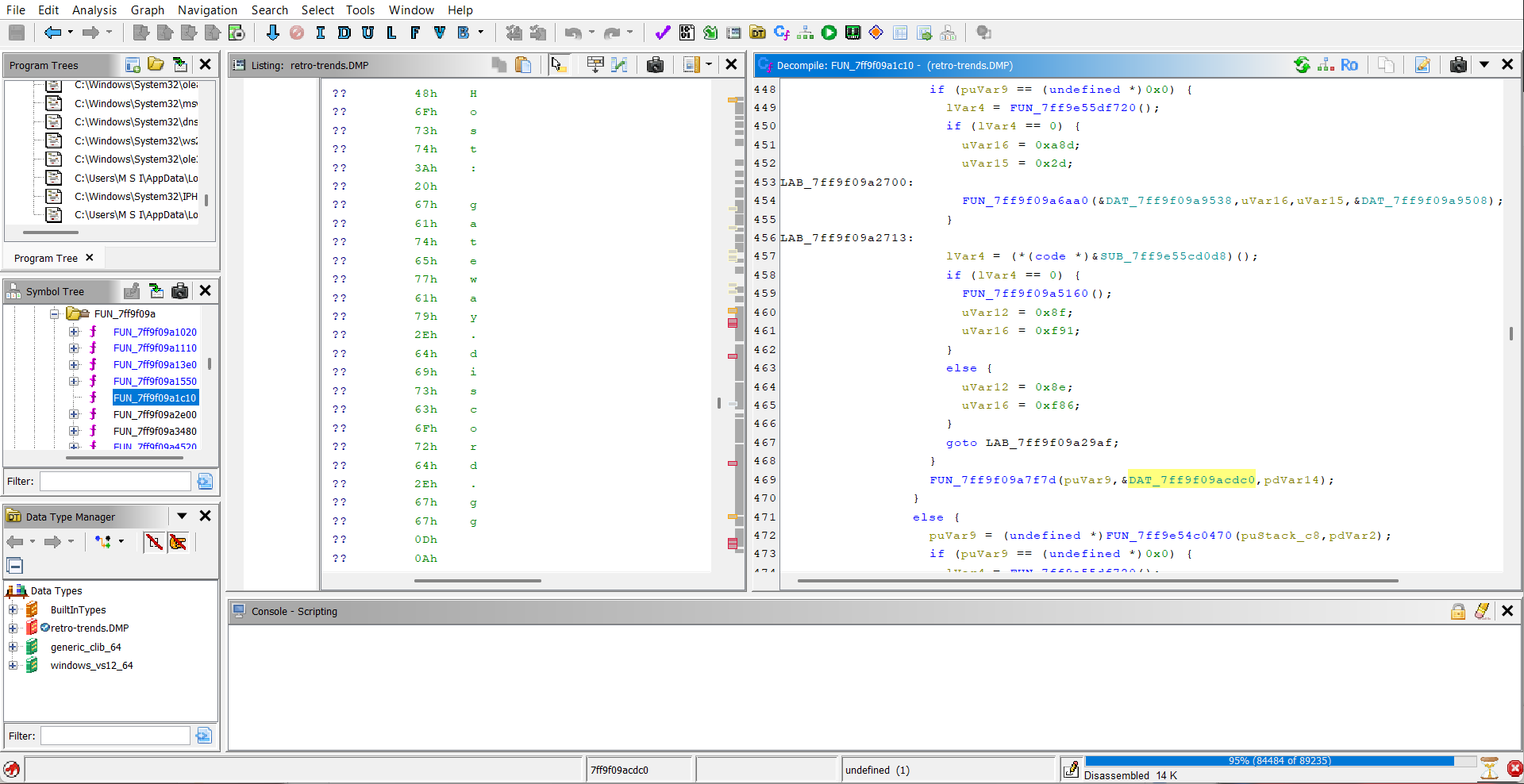Expand windows_vs12_64 archive node

13,666
